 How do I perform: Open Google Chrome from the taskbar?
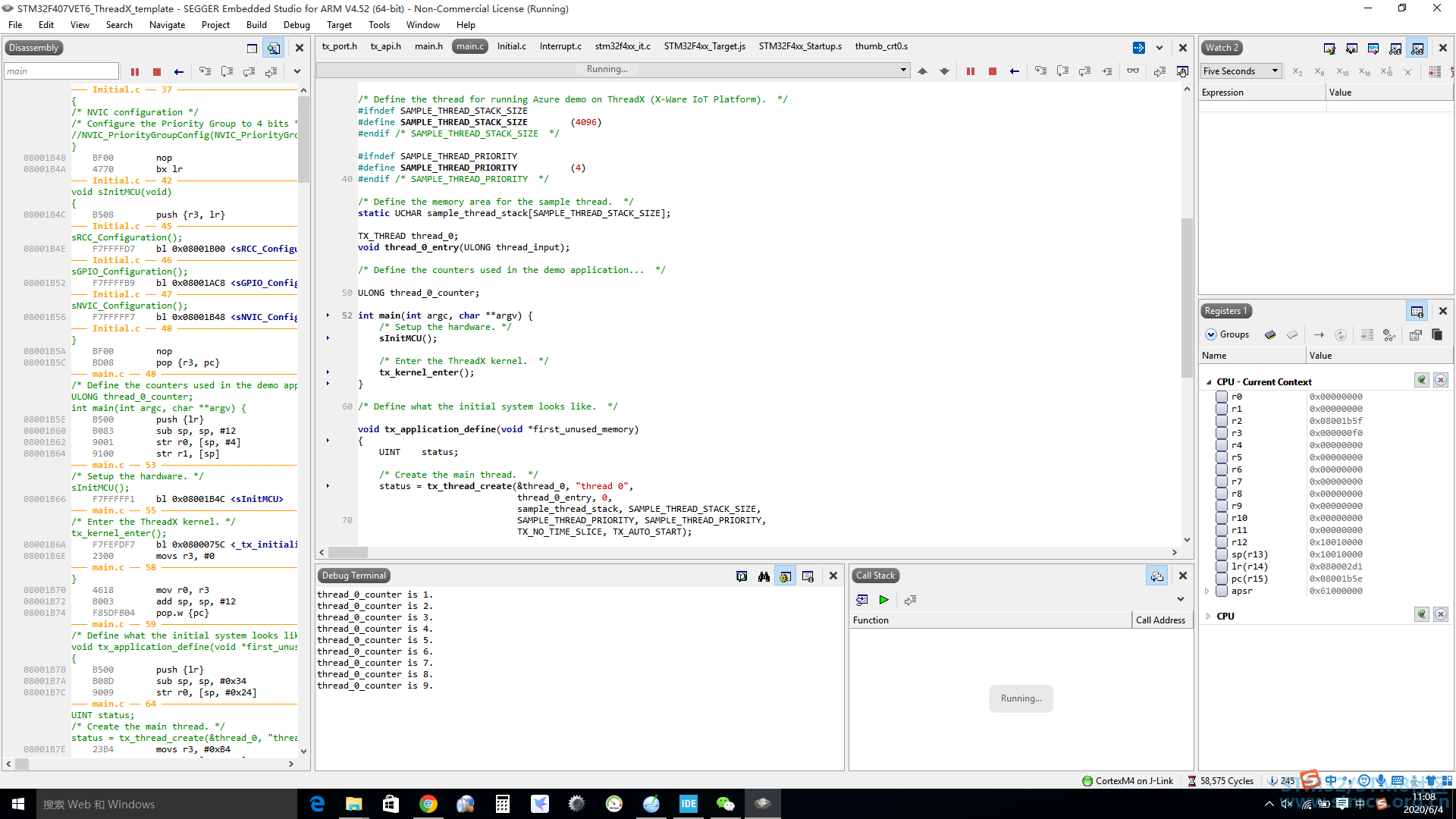pos(428,804)
